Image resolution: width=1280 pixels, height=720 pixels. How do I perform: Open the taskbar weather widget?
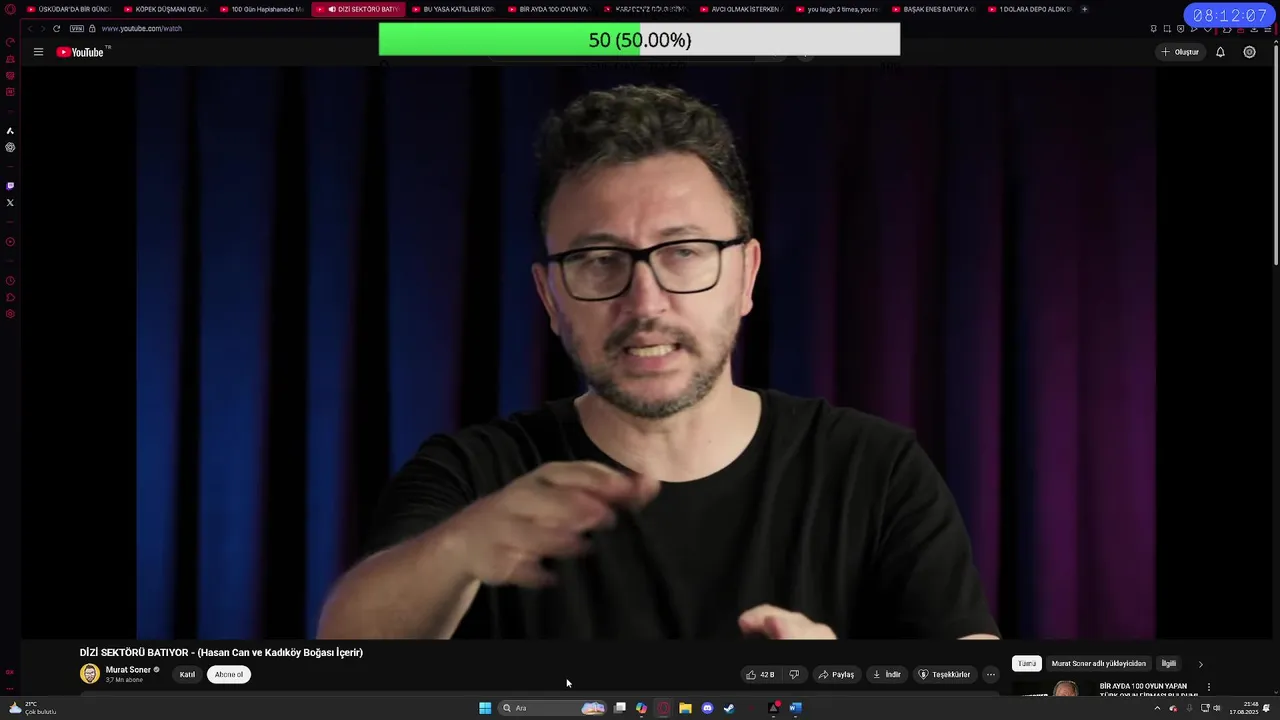33,708
